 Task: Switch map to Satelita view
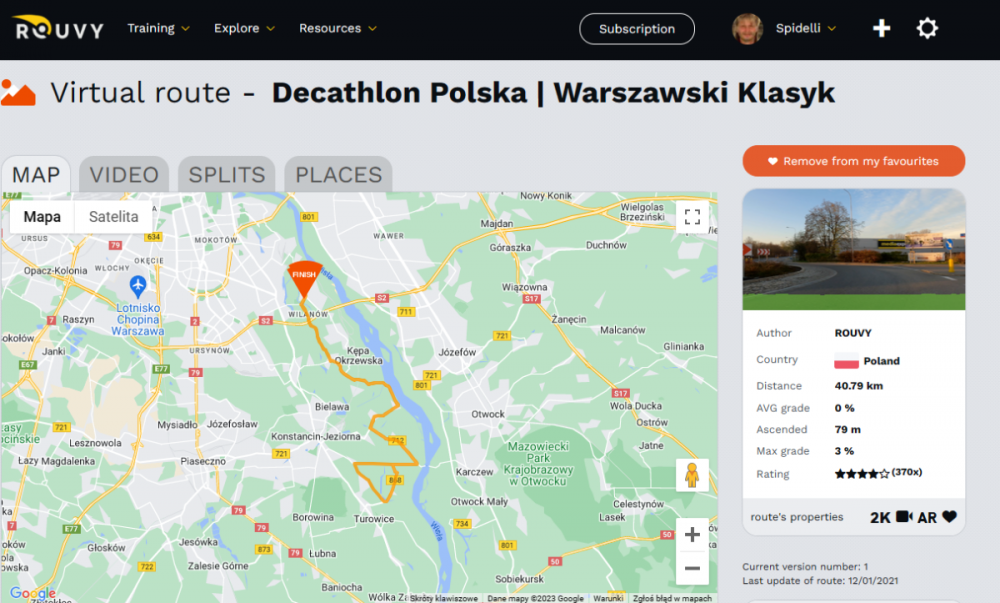[114, 217]
